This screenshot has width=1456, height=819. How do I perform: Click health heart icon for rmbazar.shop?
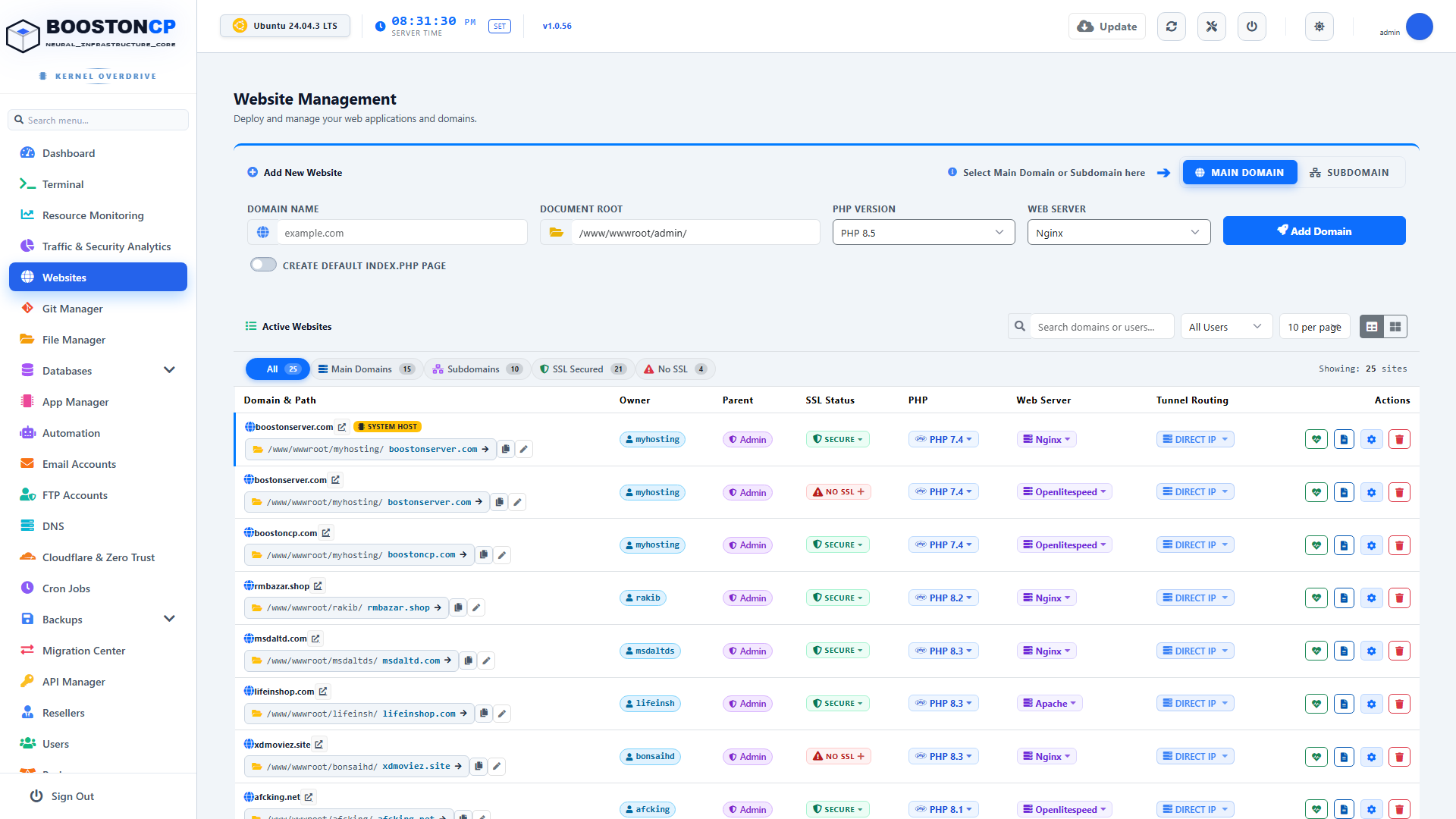[1316, 598]
